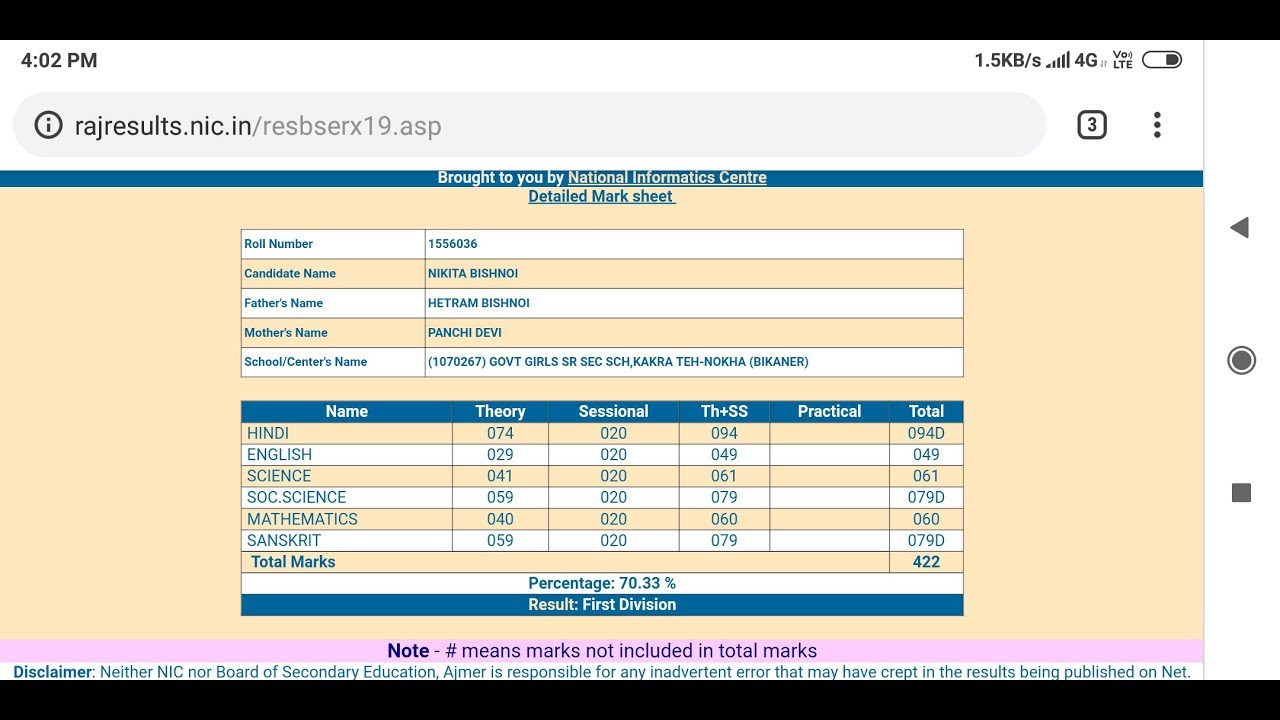Screen dimensions: 1280x720
Task: Select the roll number 1556036
Action: tap(453, 244)
